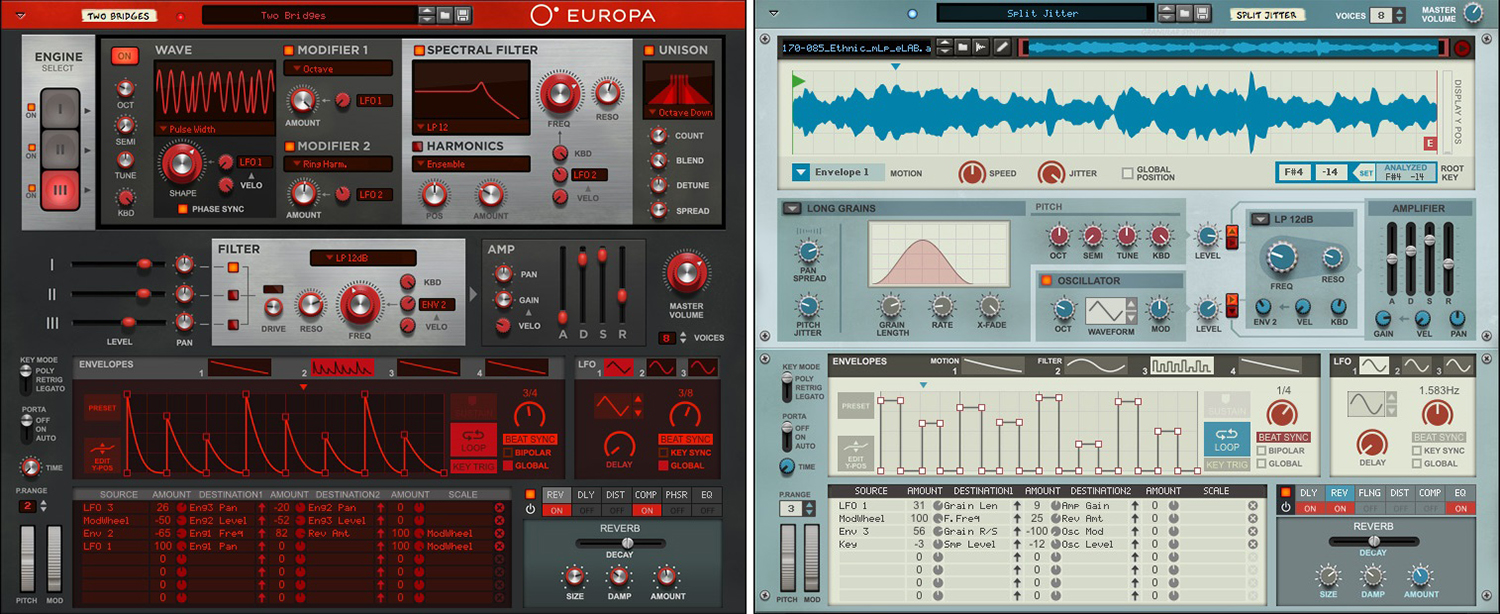Viewport: 1500px width, 614px height.
Task: Select Engine II in Europa
Action: pyautogui.click(x=59, y=148)
